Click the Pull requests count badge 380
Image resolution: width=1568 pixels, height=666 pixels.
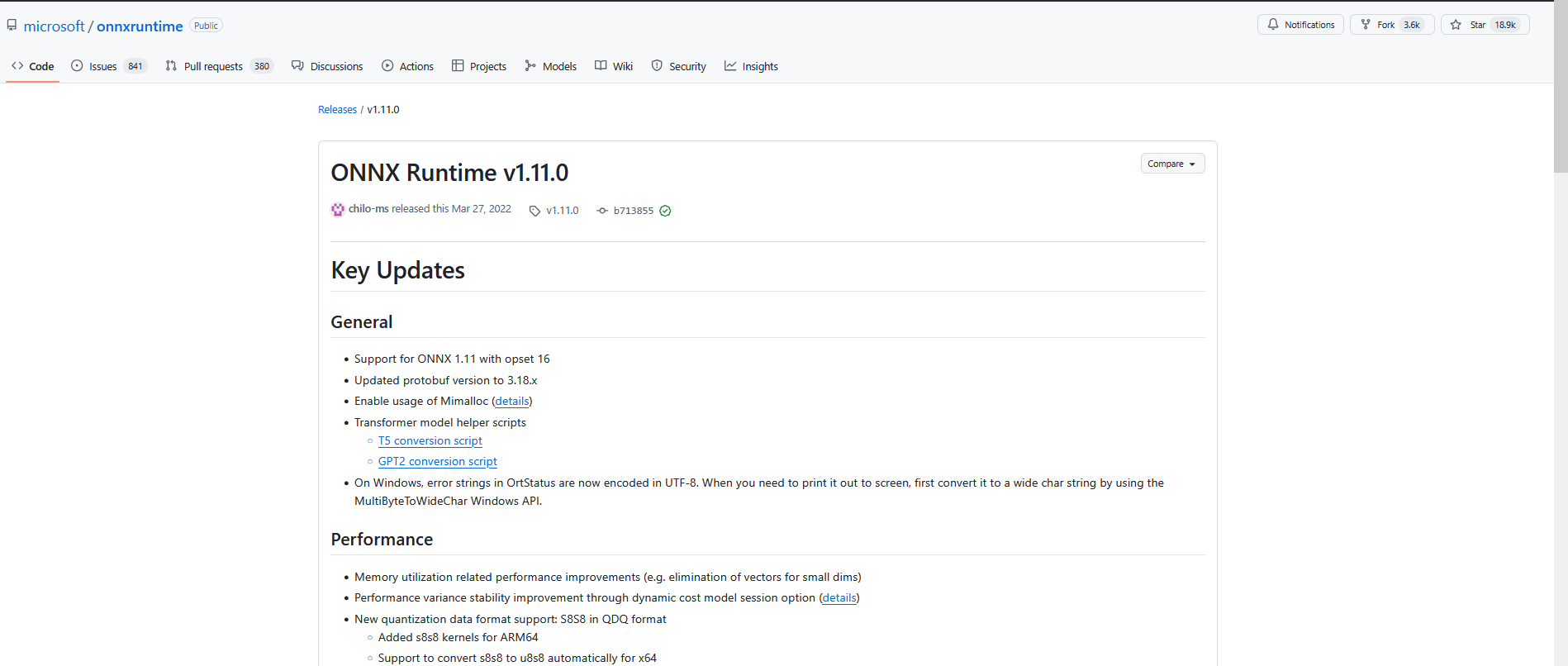[262, 66]
